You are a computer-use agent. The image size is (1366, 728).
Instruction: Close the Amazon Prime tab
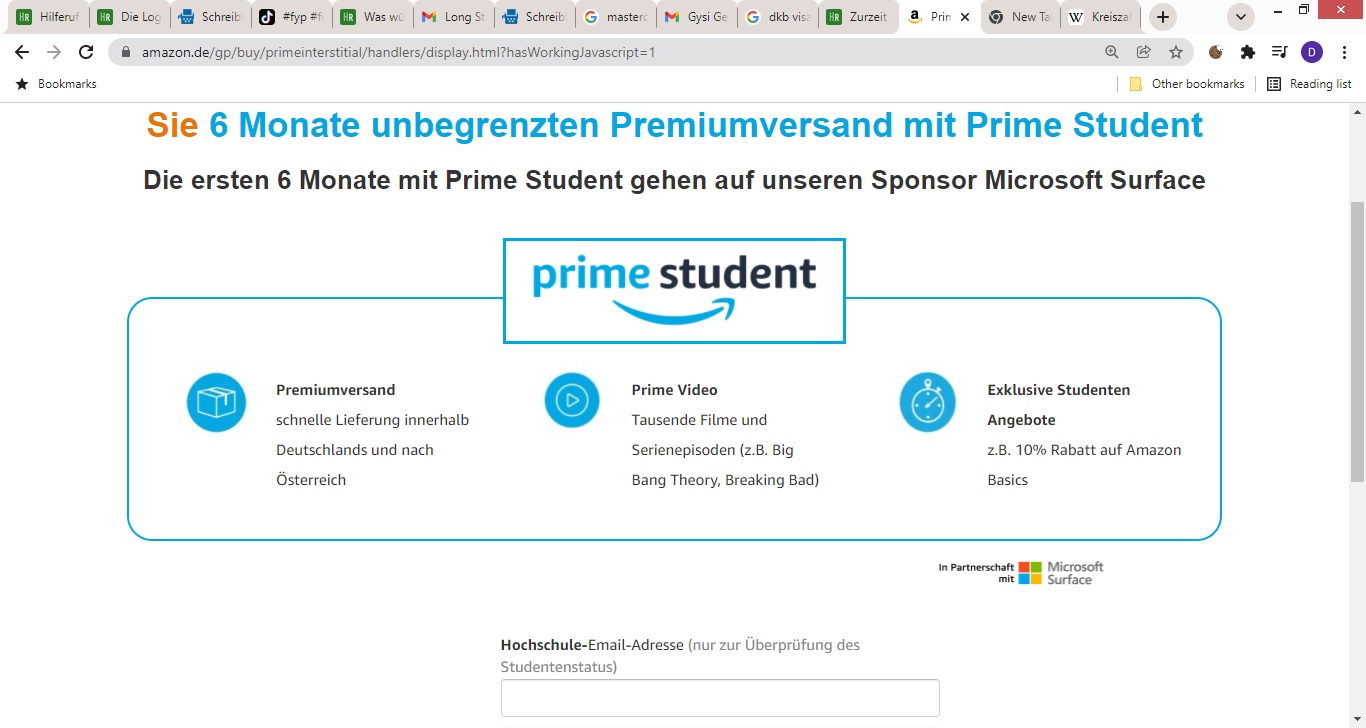[964, 17]
